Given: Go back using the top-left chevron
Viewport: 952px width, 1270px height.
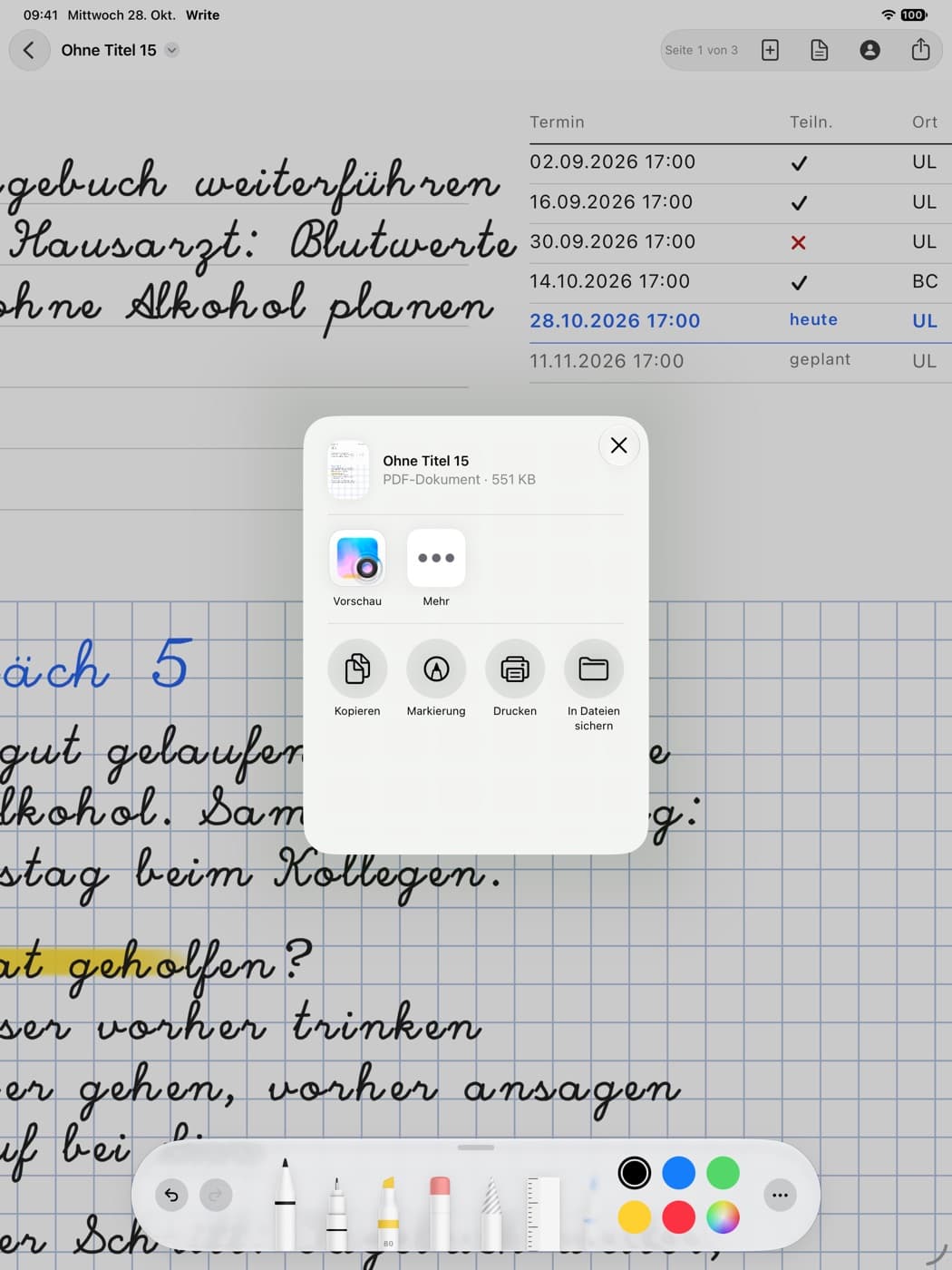Looking at the screenshot, I should pos(29,51).
